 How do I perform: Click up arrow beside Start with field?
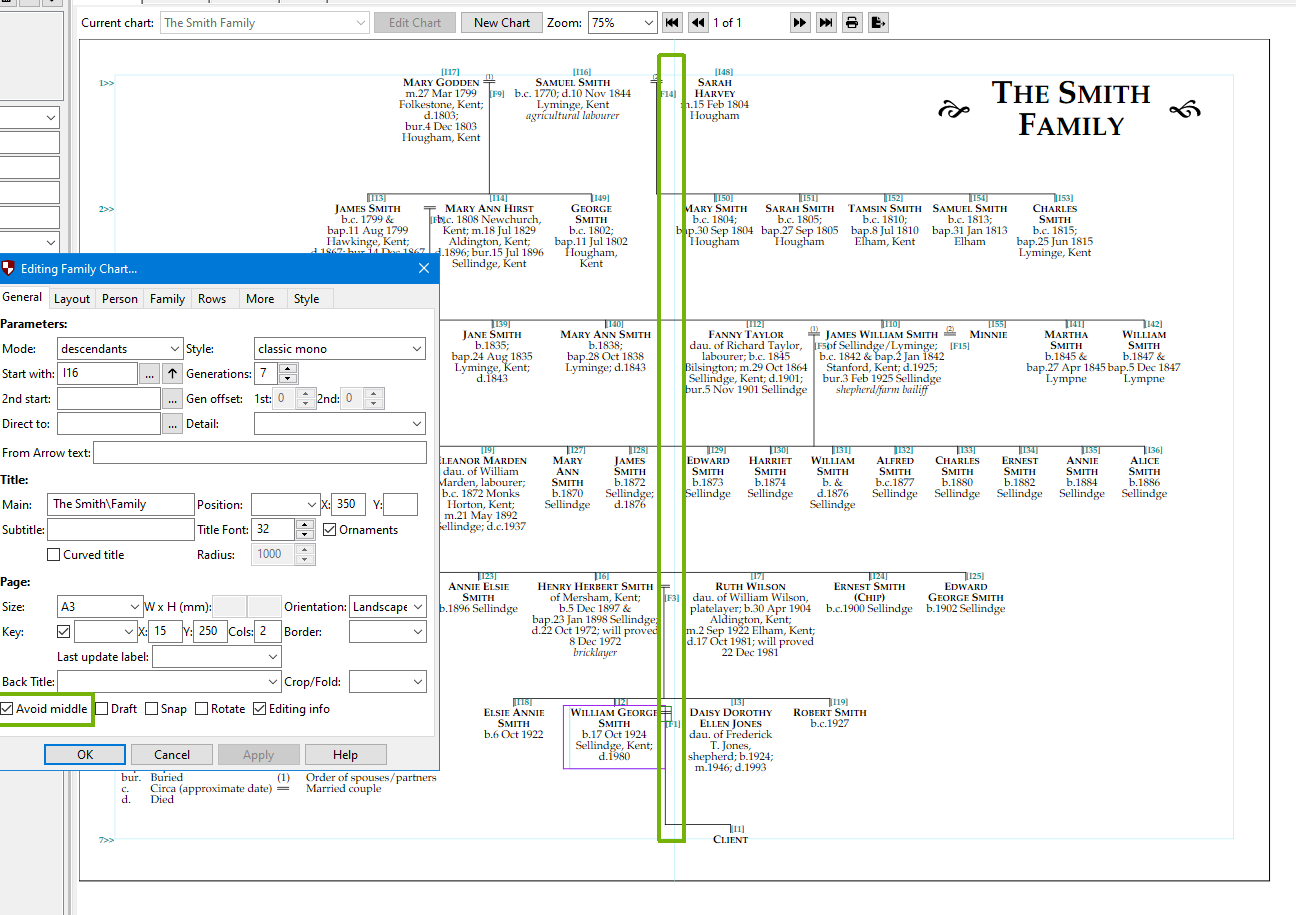point(173,374)
